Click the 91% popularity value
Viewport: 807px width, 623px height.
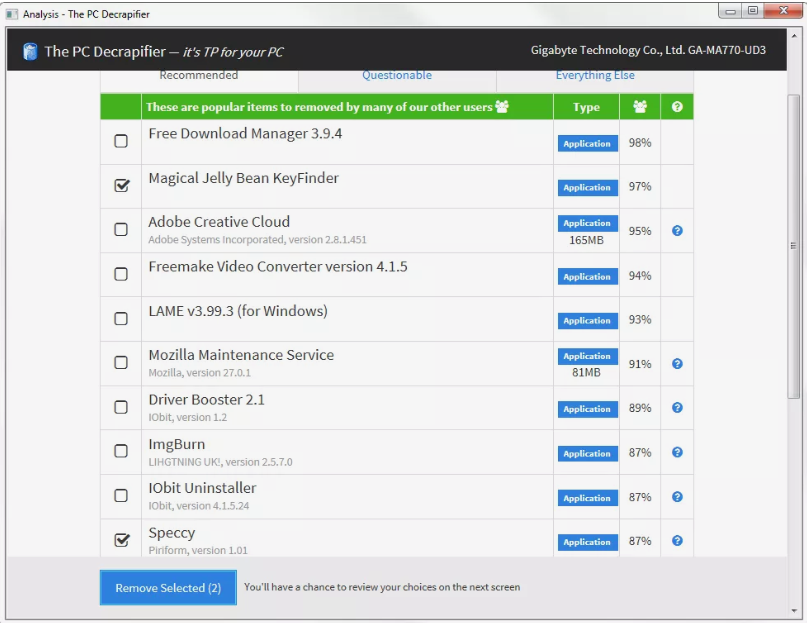pos(640,365)
